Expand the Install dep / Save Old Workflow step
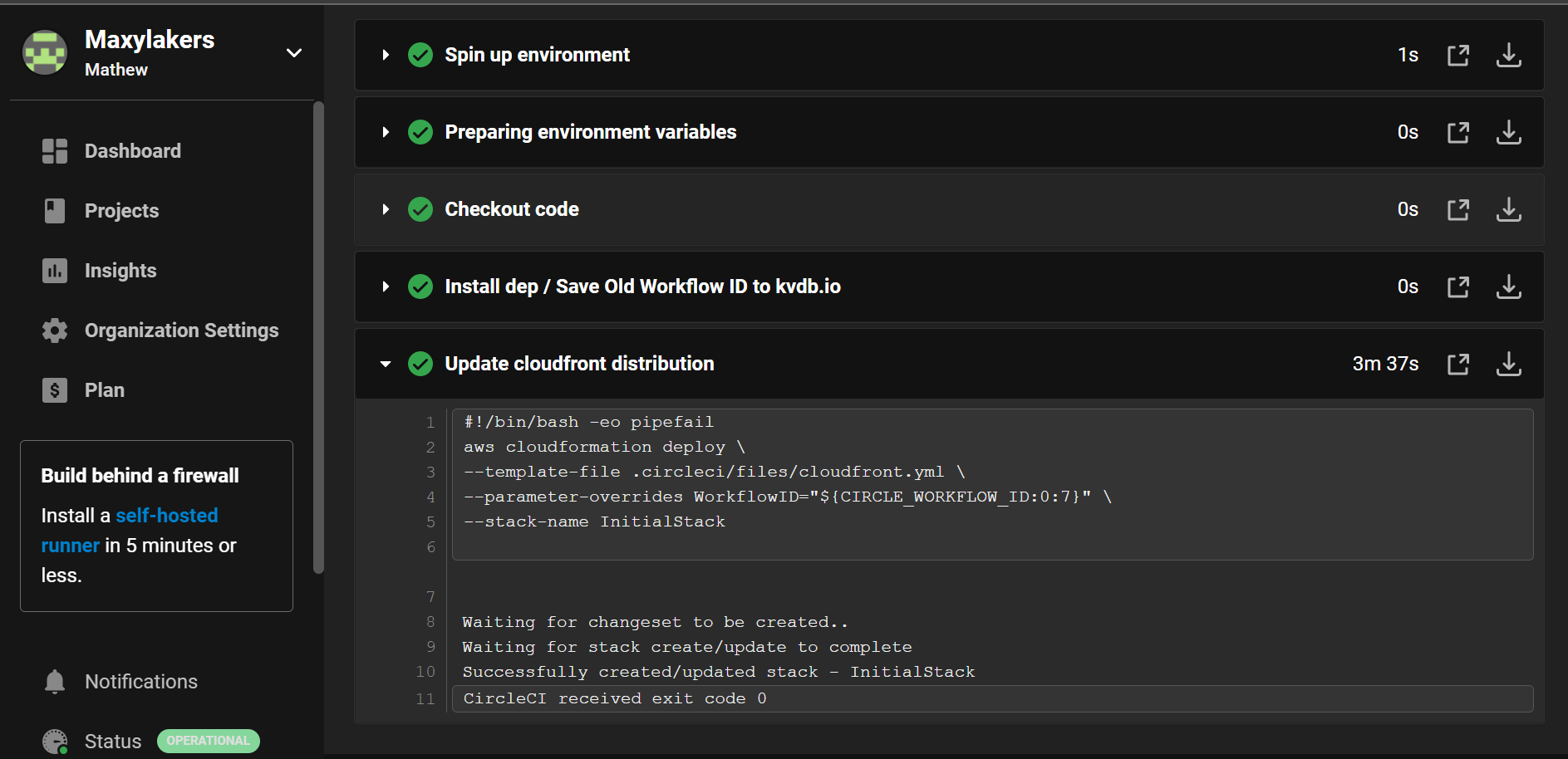This screenshot has height=759, width=1568. tap(385, 286)
